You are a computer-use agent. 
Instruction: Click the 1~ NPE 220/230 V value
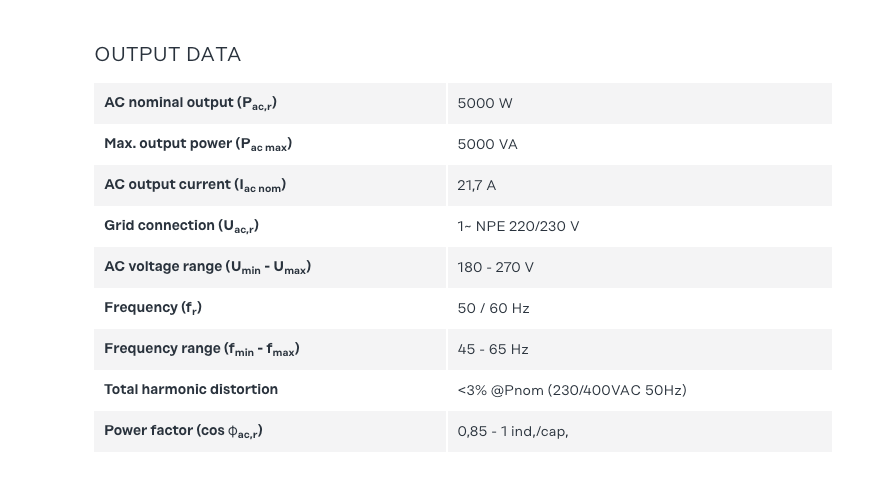click(x=518, y=226)
